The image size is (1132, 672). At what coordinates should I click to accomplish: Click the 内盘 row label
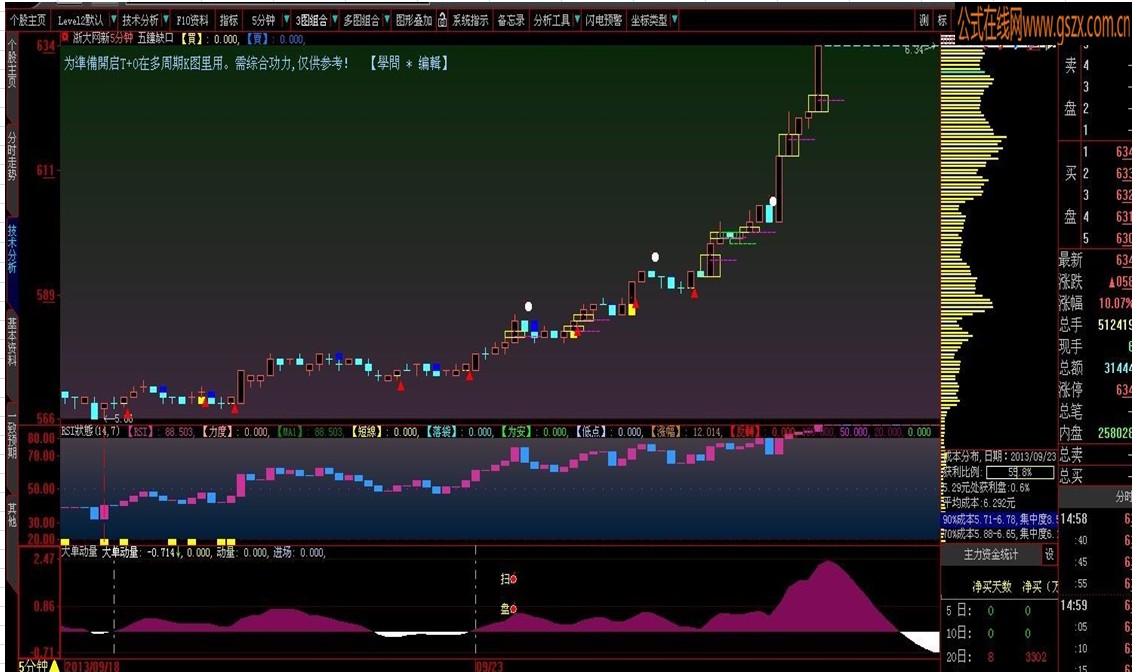1071,433
